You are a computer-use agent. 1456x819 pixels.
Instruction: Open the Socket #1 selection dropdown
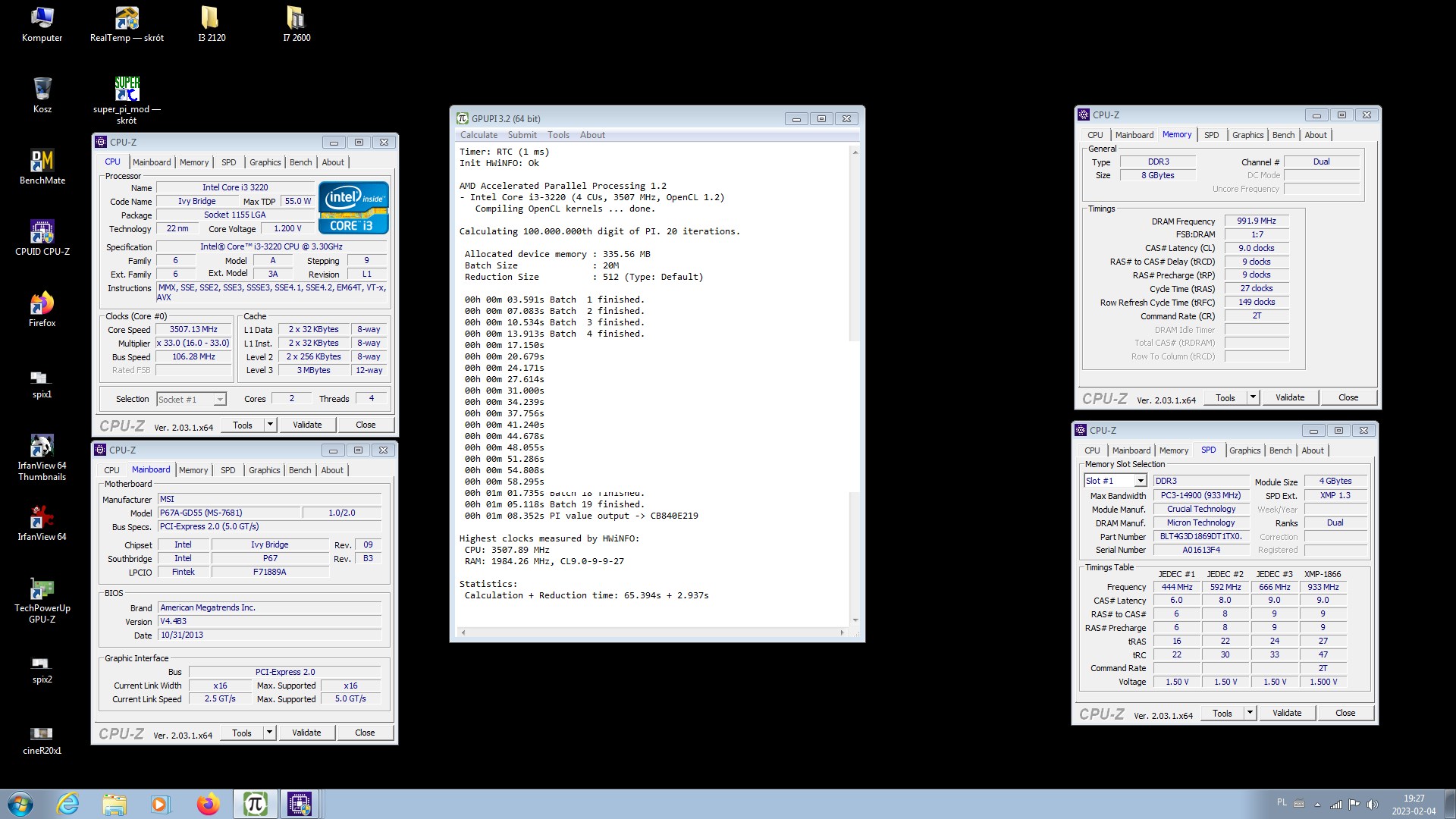[x=191, y=400]
